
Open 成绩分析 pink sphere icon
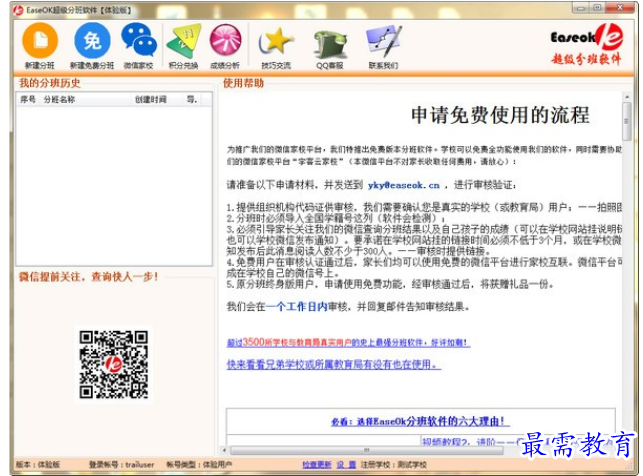[x=225, y=40]
